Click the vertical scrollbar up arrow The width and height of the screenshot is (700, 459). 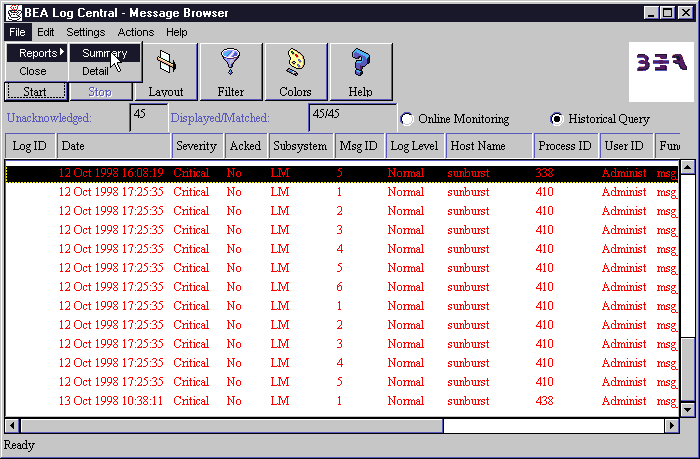click(x=688, y=167)
